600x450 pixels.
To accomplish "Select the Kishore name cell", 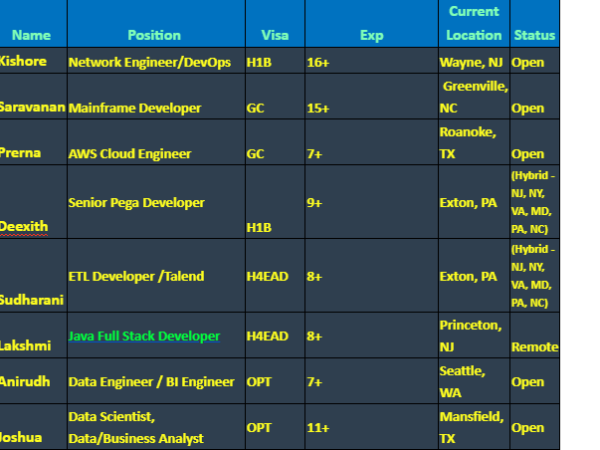I will (x=33, y=60).
